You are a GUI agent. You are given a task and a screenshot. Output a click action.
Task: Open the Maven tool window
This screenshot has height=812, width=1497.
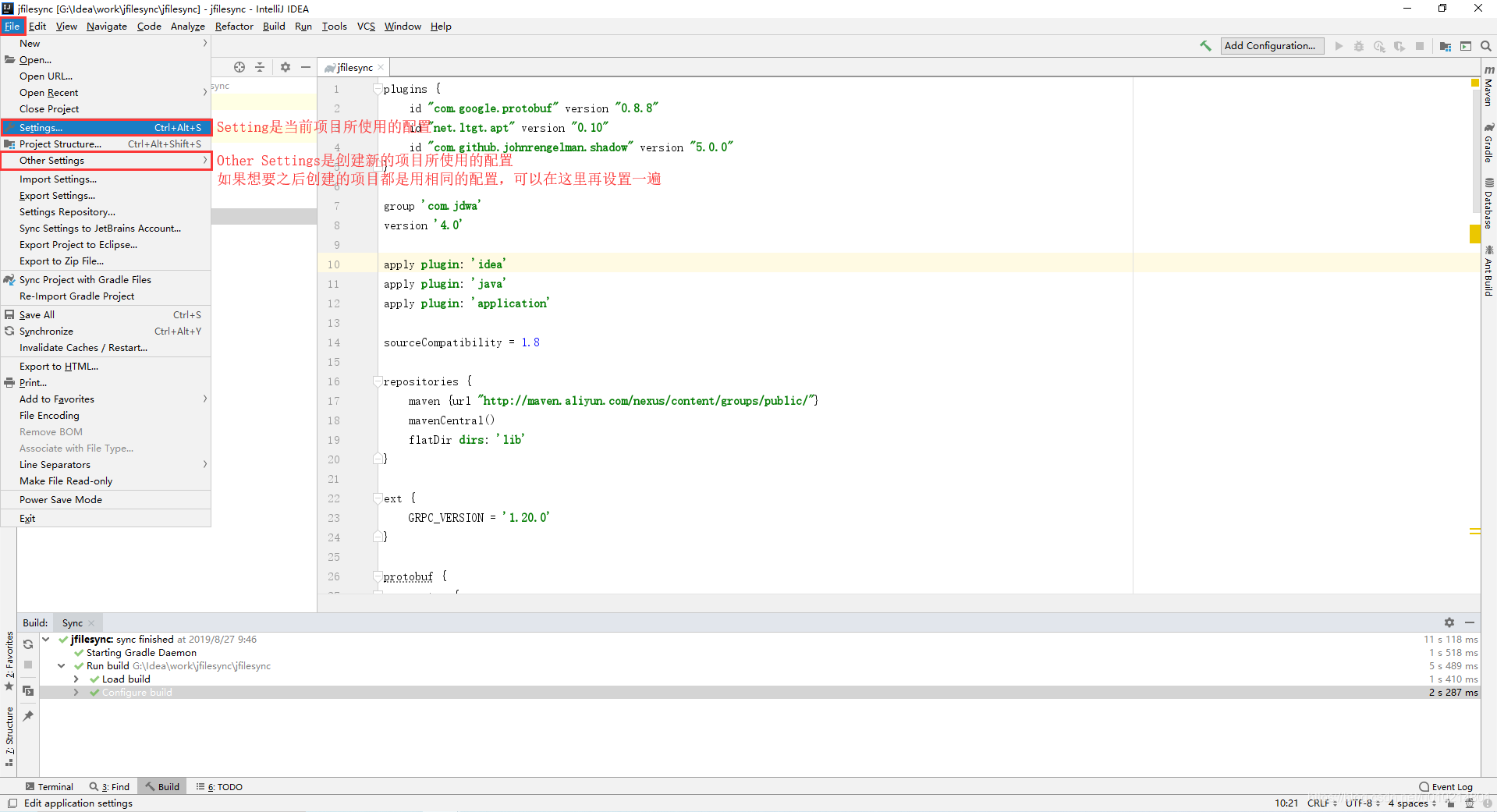click(1488, 86)
